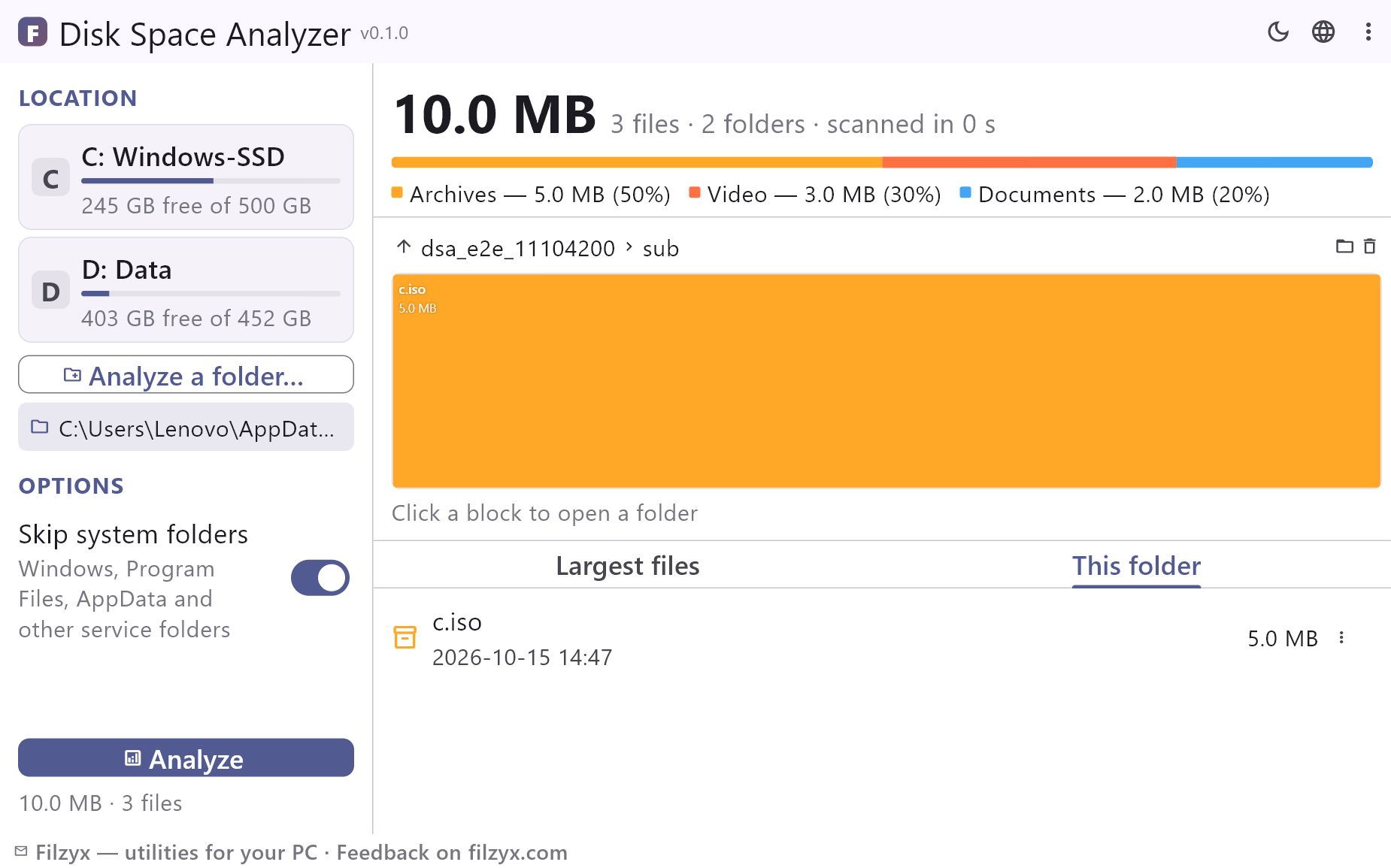Select c.iso file name in list
The height and width of the screenshot is (868, 1391).
[x=457, y=622]
